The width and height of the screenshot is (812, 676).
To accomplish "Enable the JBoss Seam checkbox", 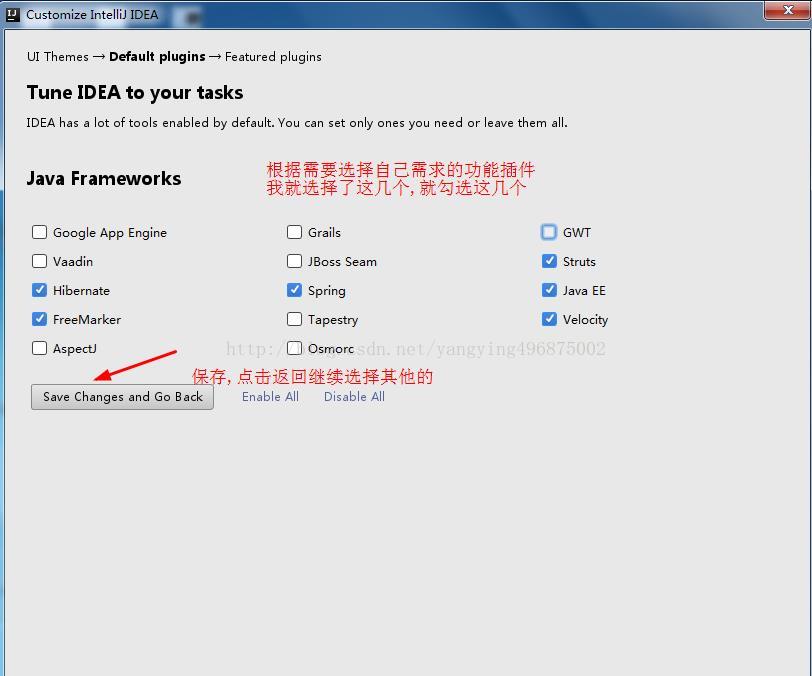I will click(x=294, y=261).
